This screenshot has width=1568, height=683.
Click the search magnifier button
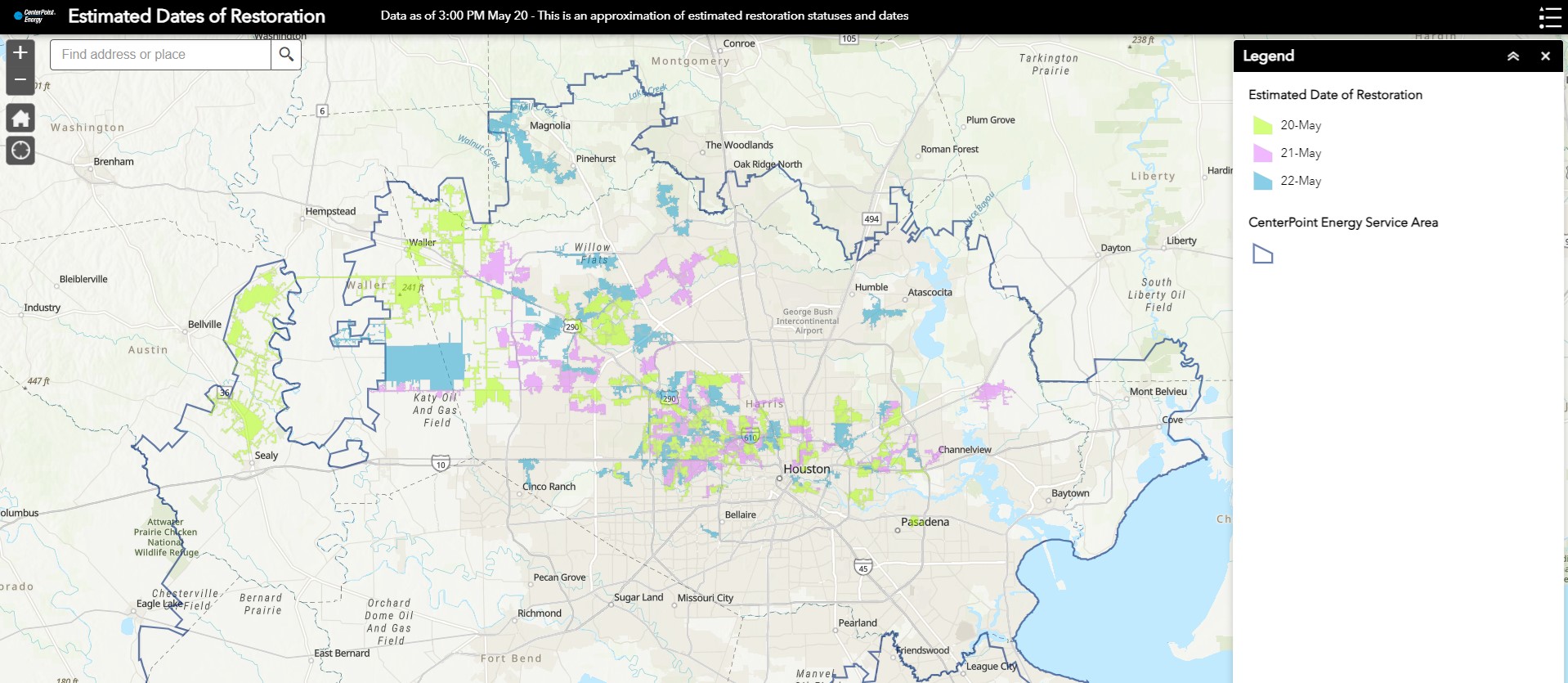tap(286, 54)
